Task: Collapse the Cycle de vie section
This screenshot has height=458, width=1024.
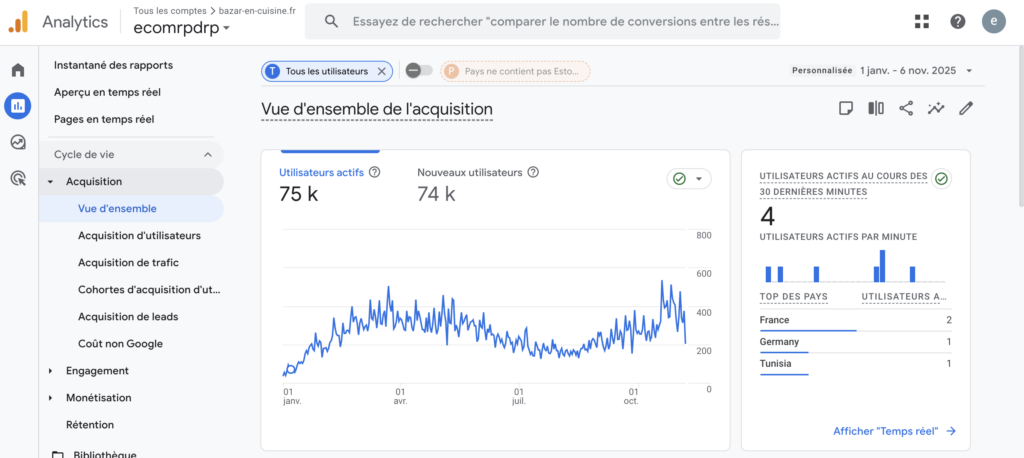Action: [x=208, y=155]
